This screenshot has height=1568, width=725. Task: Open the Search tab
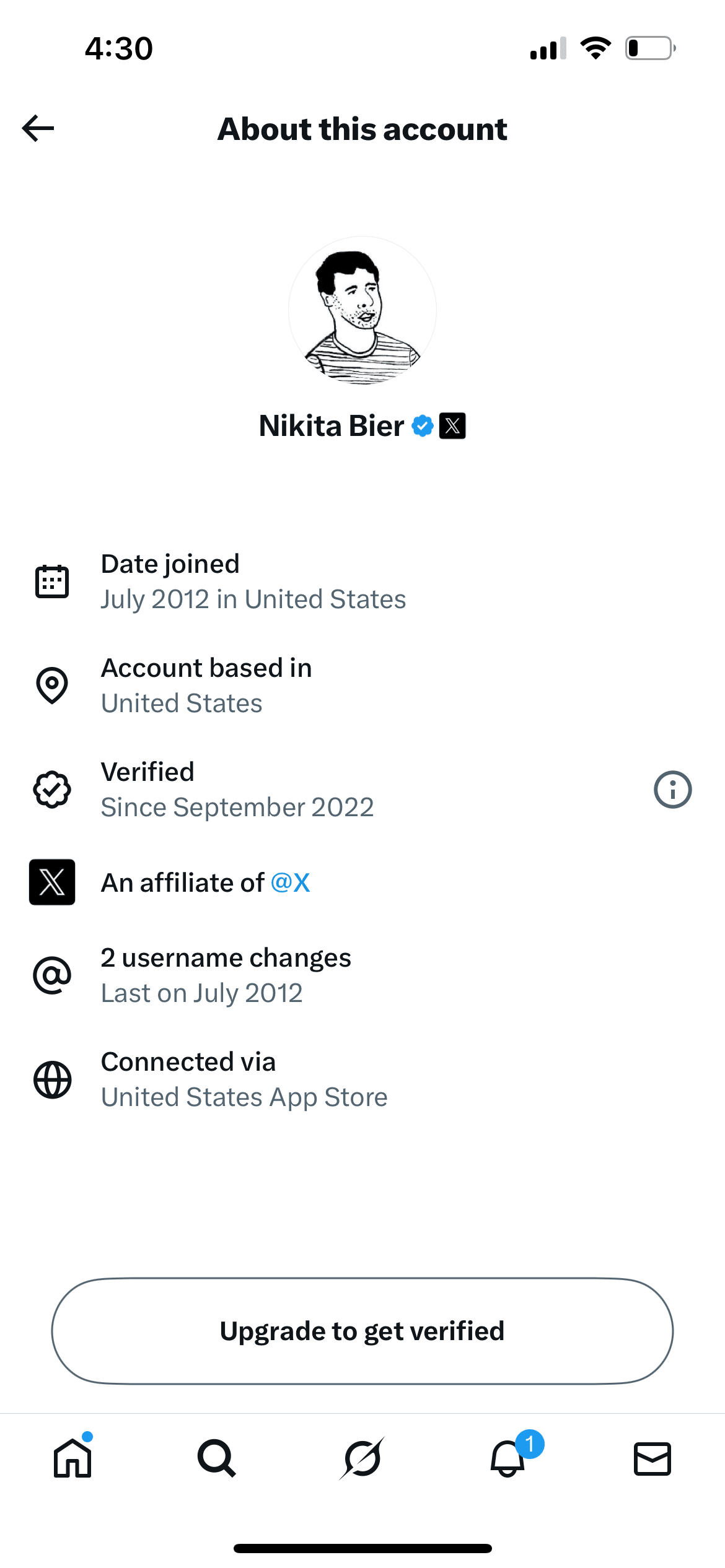[x=217, y=1458]
